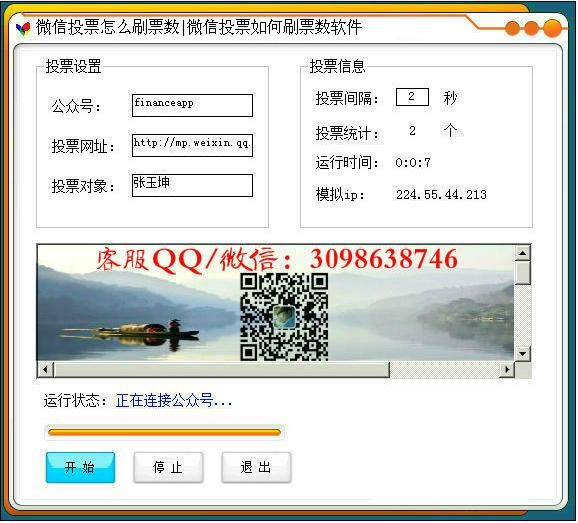Click the 投票信息 group label
This screenshot has width=578, height=523.
pyautogui.click(x=337, y=66)
